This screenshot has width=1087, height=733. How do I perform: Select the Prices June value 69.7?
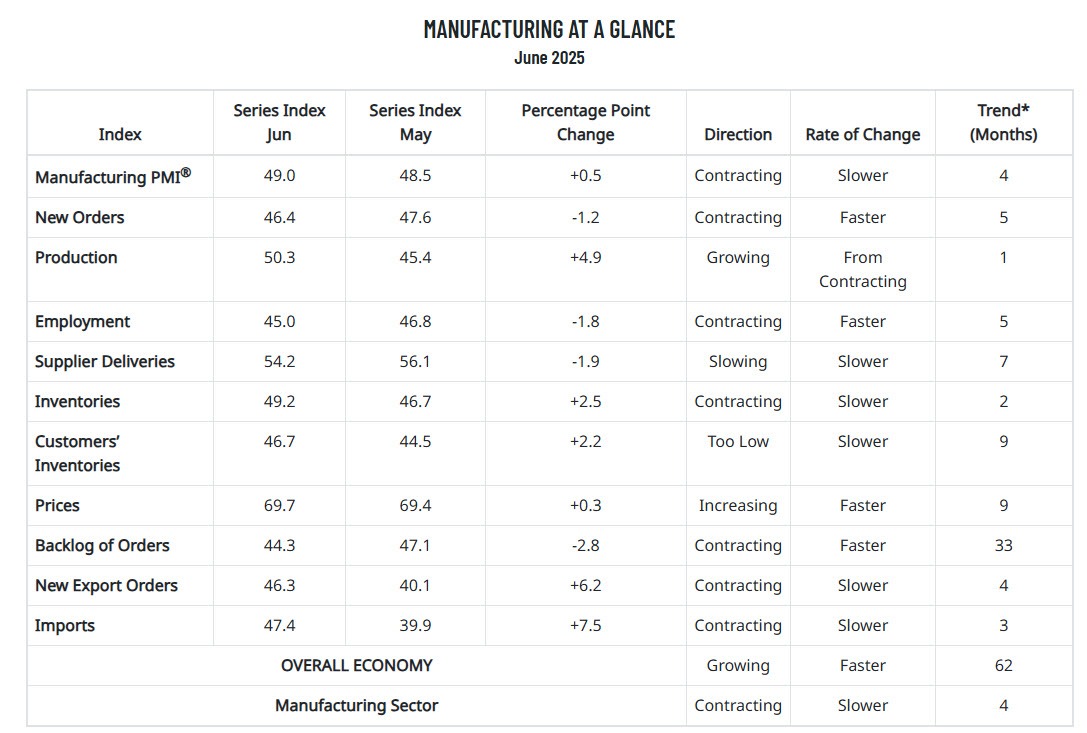[x=279, y=505]
